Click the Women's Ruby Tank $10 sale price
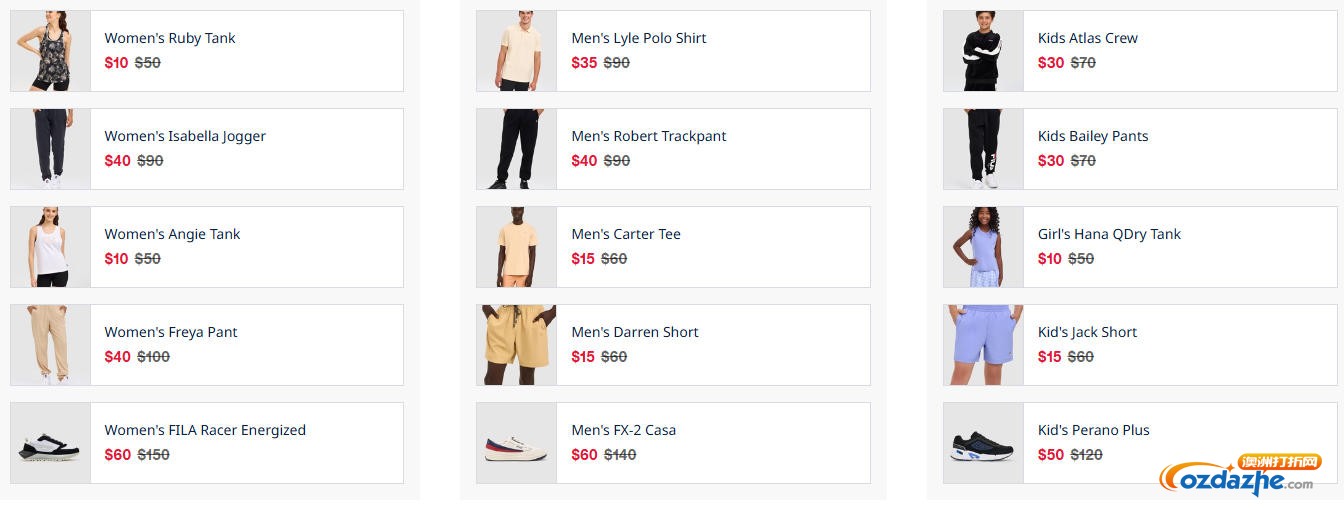This screenshot has height=509, width=1344. coord(116,62)
